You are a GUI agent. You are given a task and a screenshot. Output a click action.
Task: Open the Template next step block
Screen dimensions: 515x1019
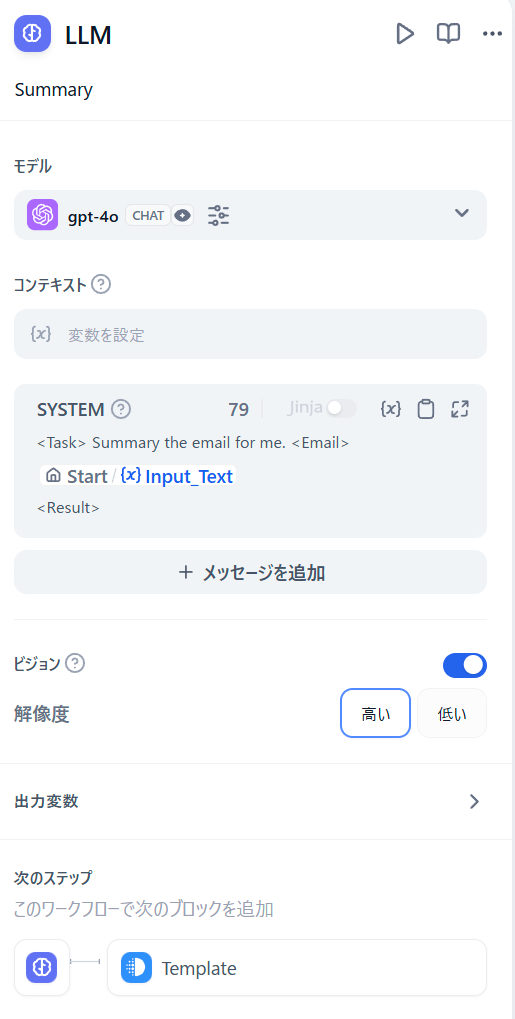[297, 968]
